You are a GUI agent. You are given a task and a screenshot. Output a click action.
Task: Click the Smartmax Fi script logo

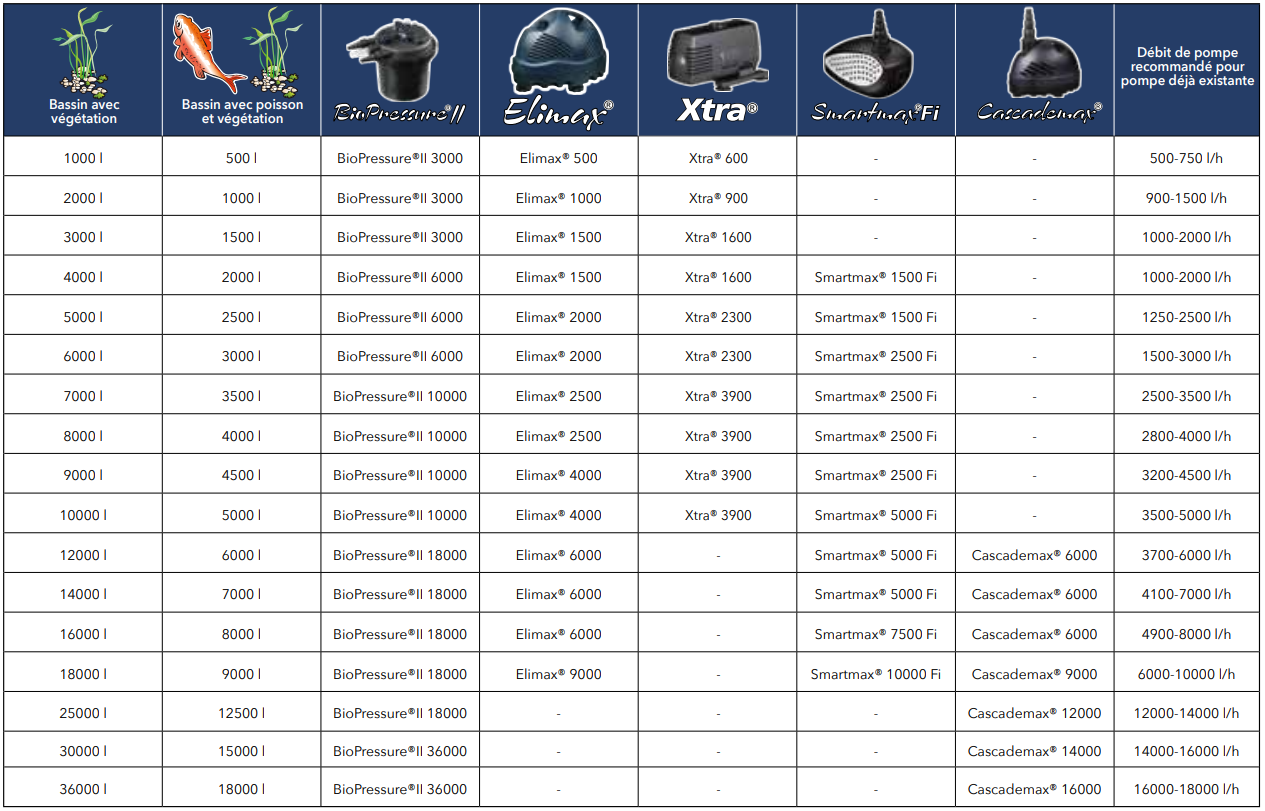pos(876,112)
